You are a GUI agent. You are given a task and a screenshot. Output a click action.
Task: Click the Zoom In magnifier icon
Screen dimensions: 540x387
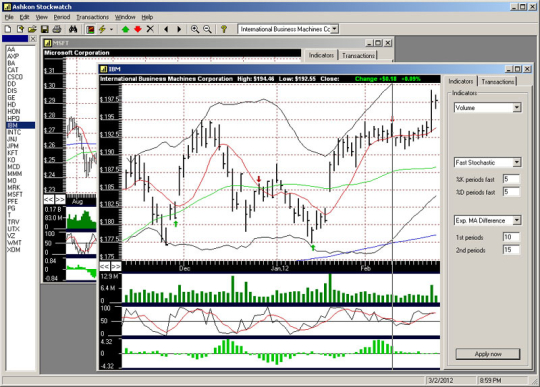click(x=195, y=29)
